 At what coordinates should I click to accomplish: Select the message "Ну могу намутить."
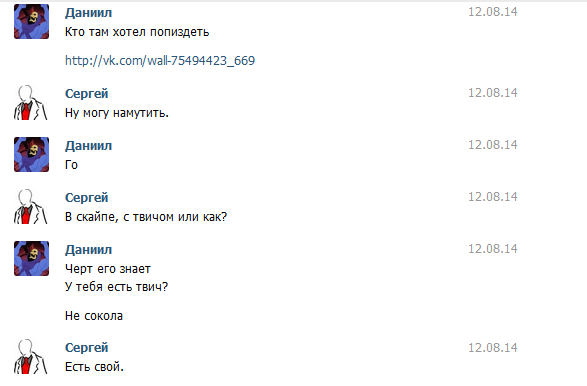click(117, 113)
